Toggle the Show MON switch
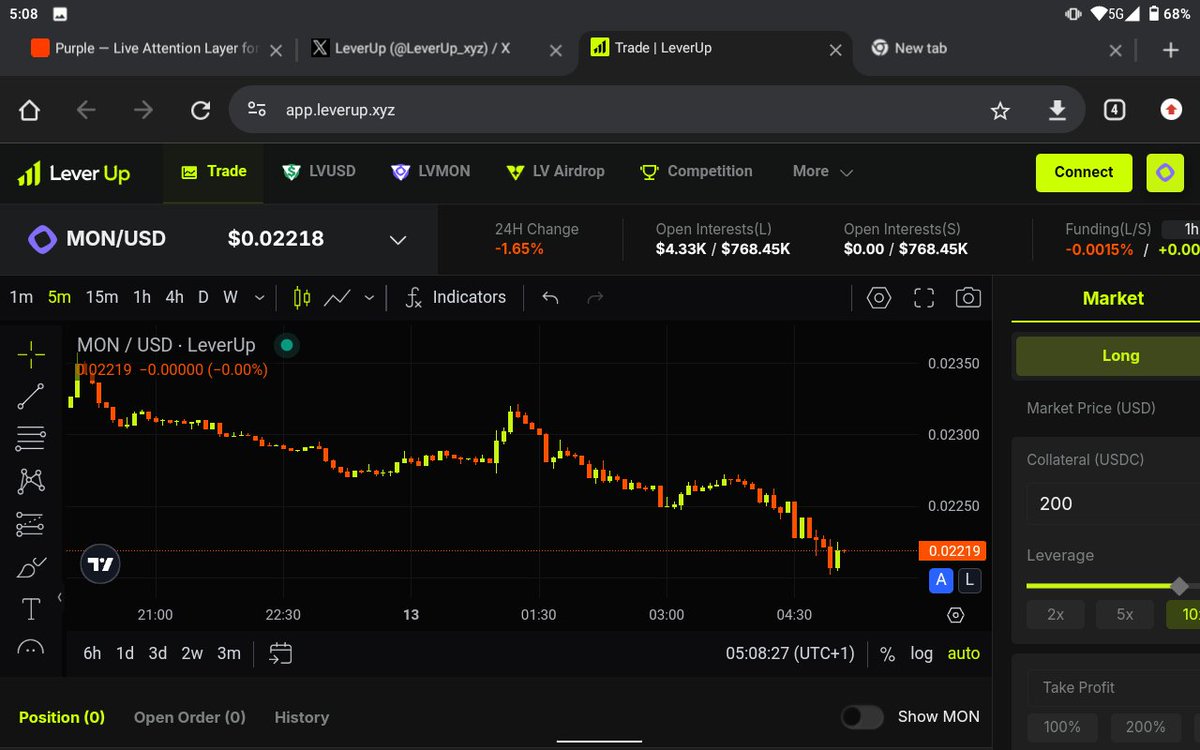1200x750 pixels. (x=862, y=717)
